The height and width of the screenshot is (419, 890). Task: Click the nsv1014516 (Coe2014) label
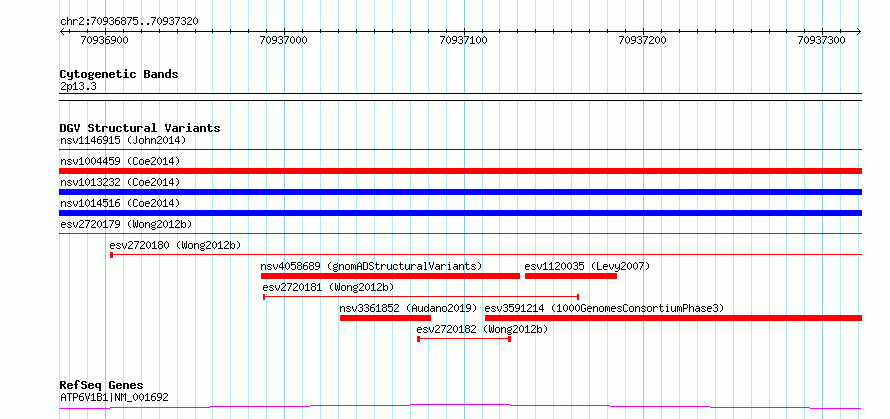tap(120, 203)
